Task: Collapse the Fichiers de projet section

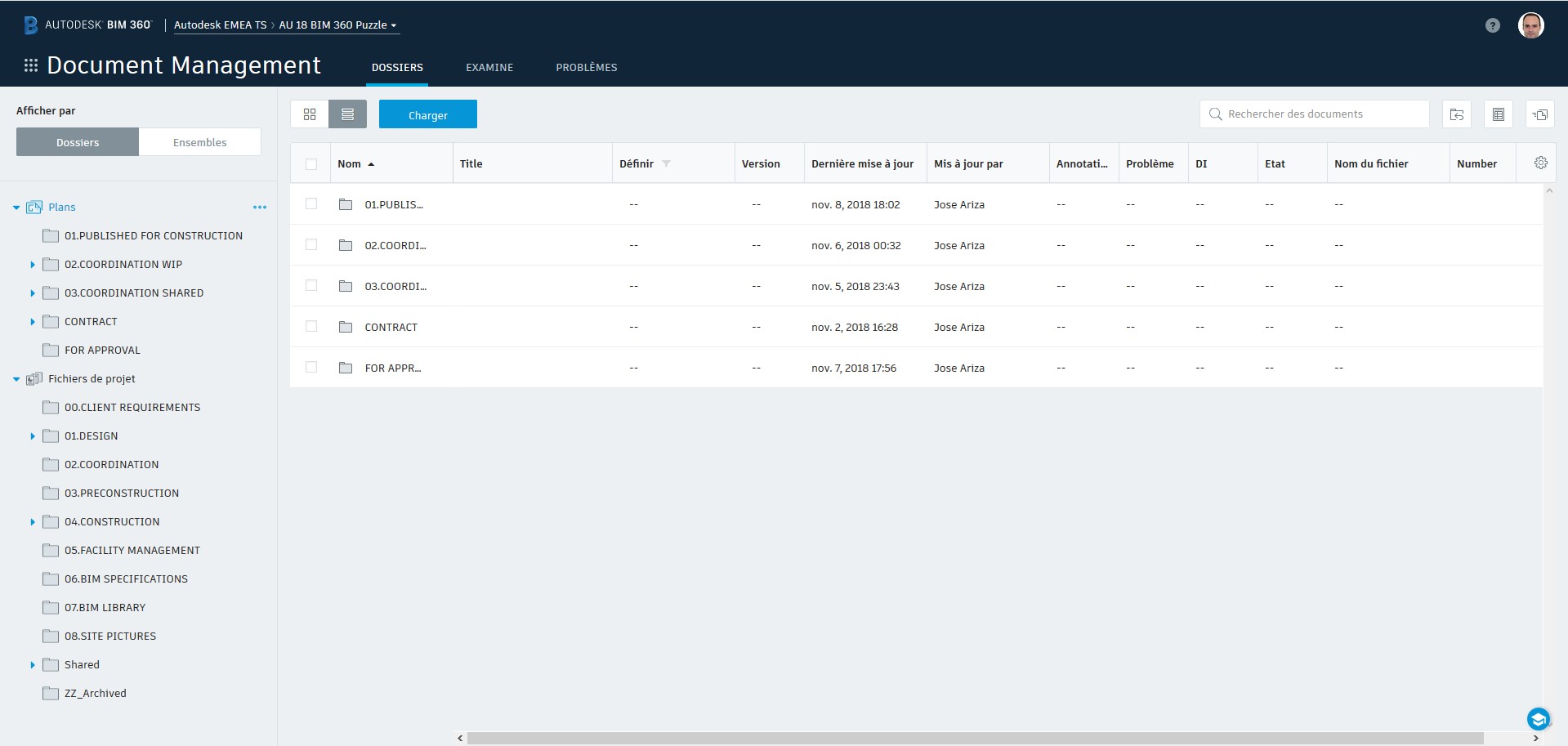Action: click(15, 378)
